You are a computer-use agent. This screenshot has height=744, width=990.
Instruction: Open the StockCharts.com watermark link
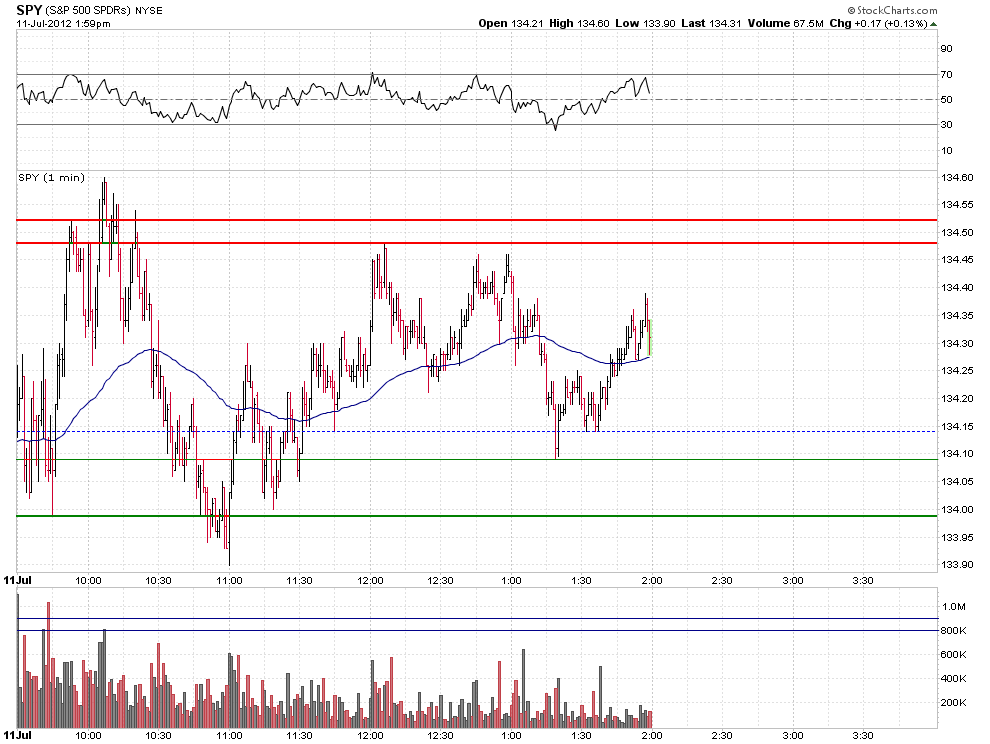(x=893, y=10)
